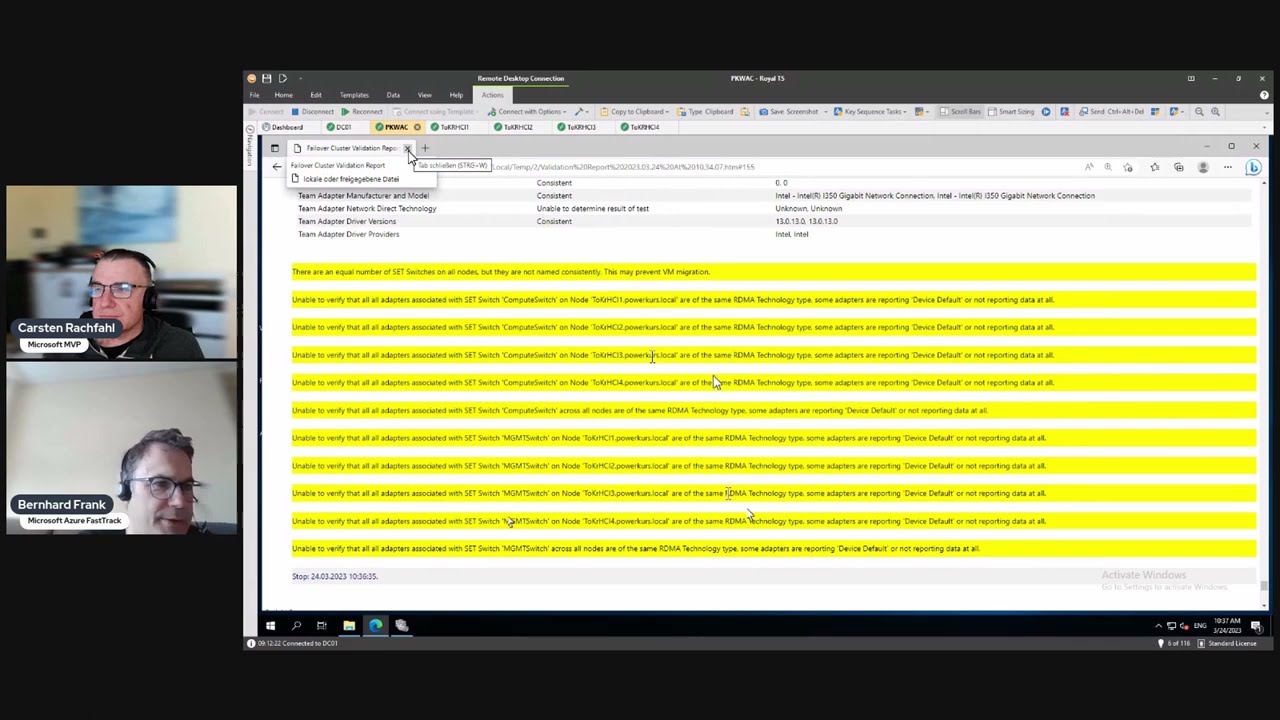
Task: Open File Explorer on remote taskbar
Action: coord(349,626)
